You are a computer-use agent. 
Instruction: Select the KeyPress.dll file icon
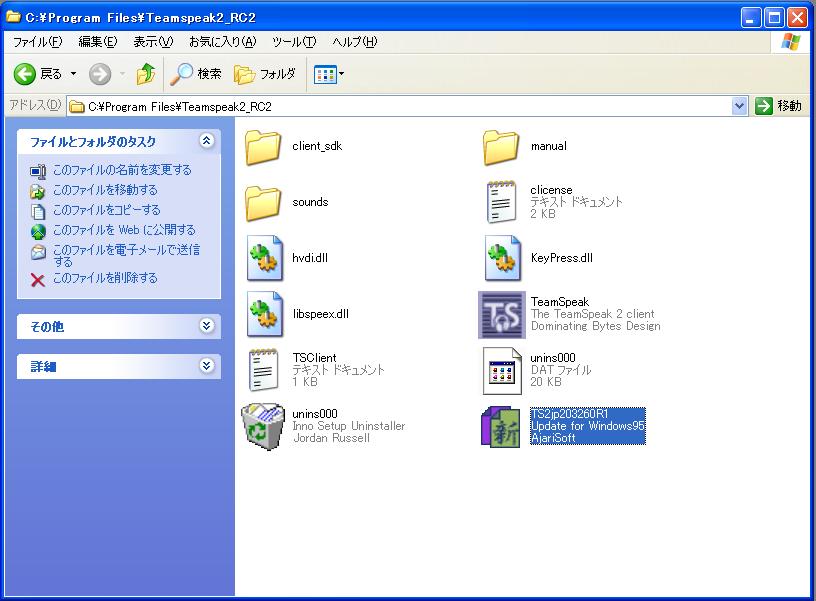click(x=503, y=258)
